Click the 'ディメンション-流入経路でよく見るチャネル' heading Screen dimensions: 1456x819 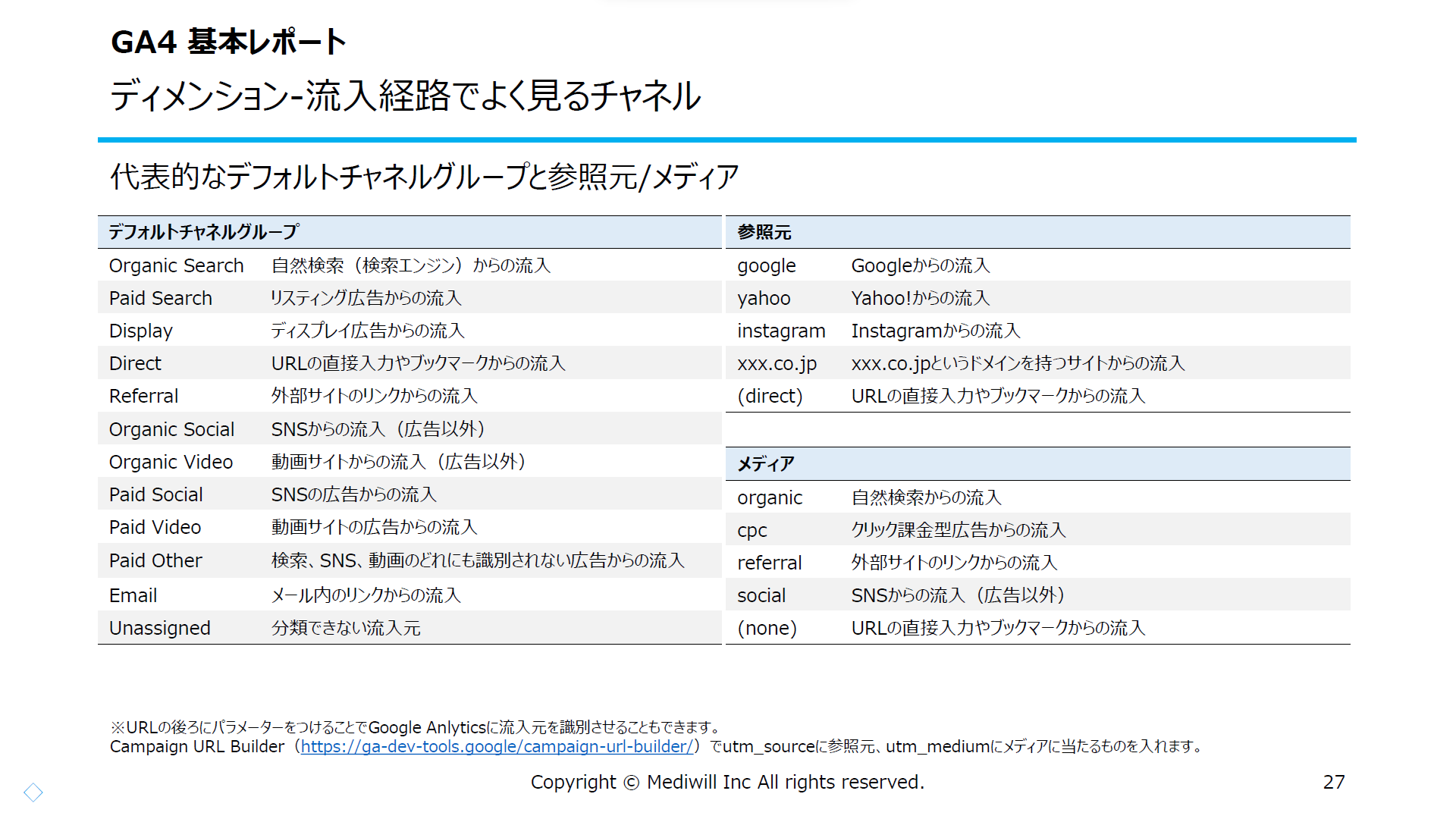point(406,96)
